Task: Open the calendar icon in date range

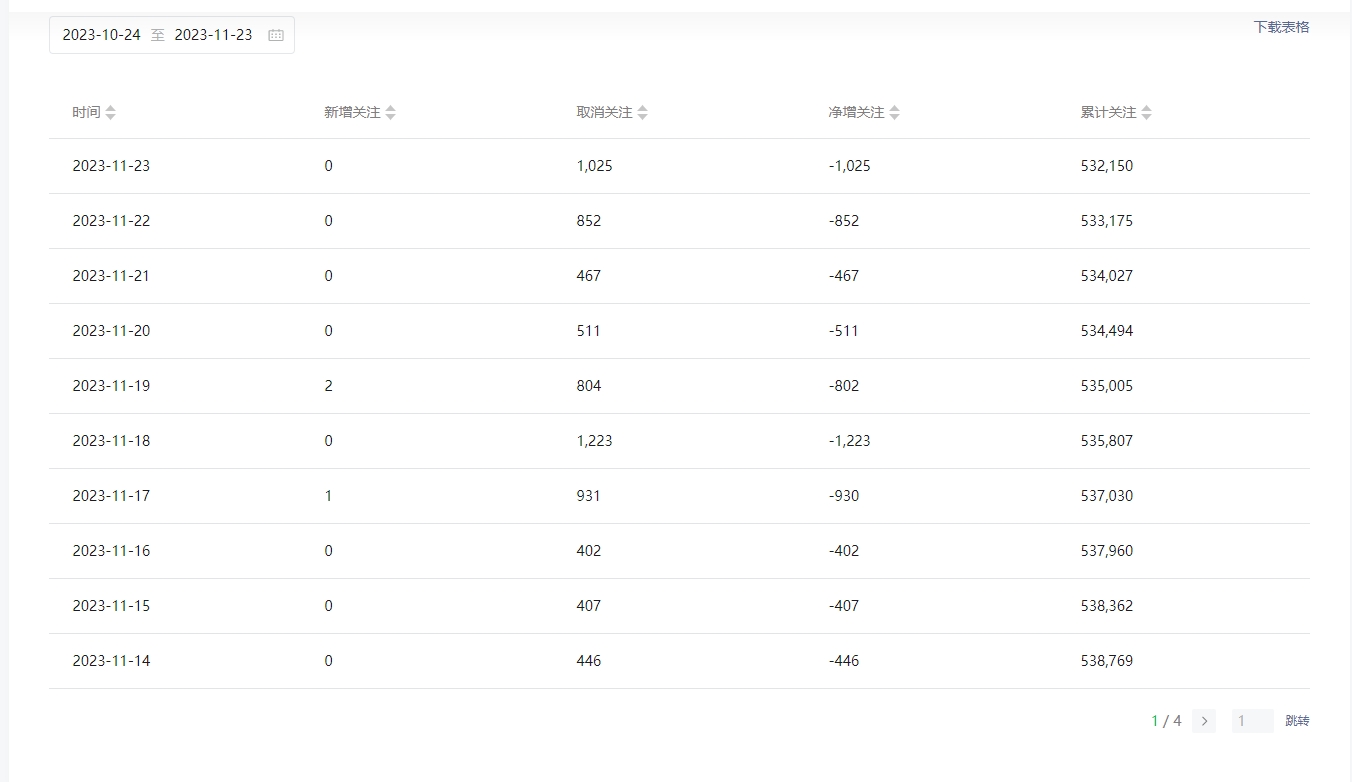Action: 276,35
